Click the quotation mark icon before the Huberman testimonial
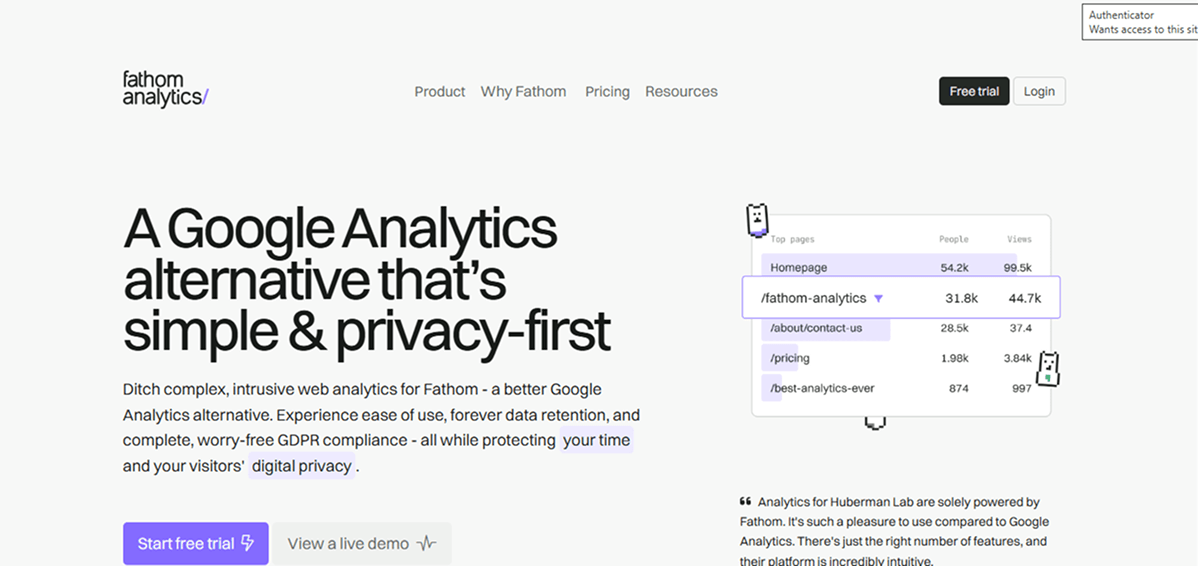Image resolution: width=1198 pixels, height=566 pixels. 745,502
